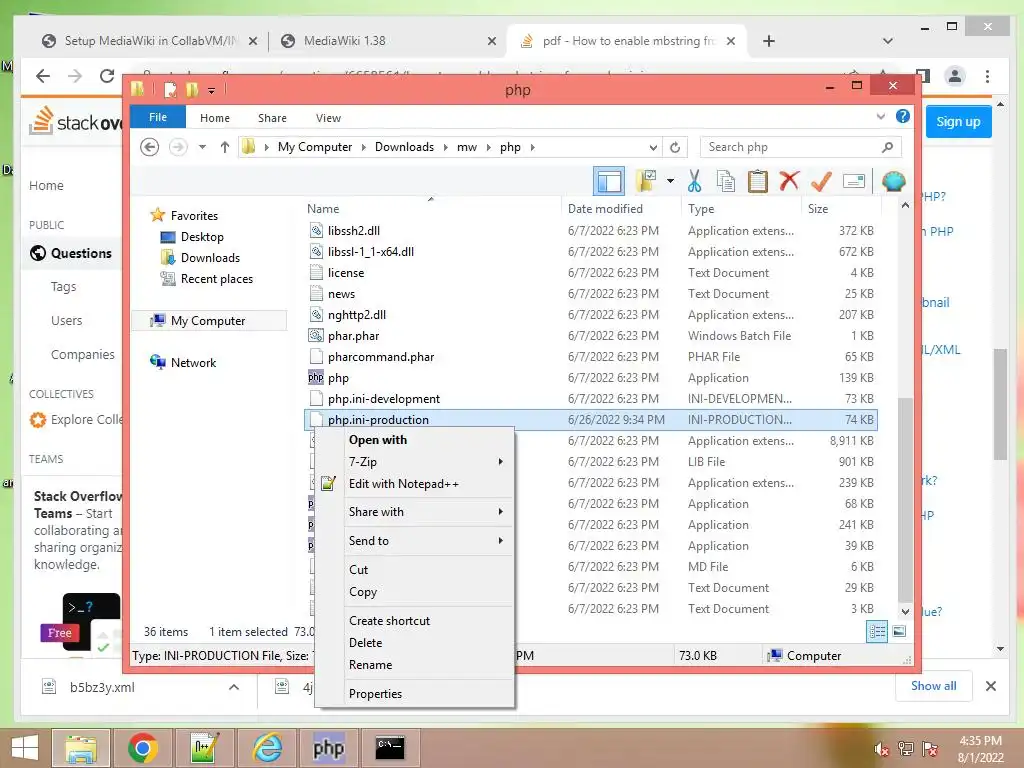Click the Cut scissors icon in Explorer toolbar
Viewport: 1024px width, 768px height.
coord(694,181)
